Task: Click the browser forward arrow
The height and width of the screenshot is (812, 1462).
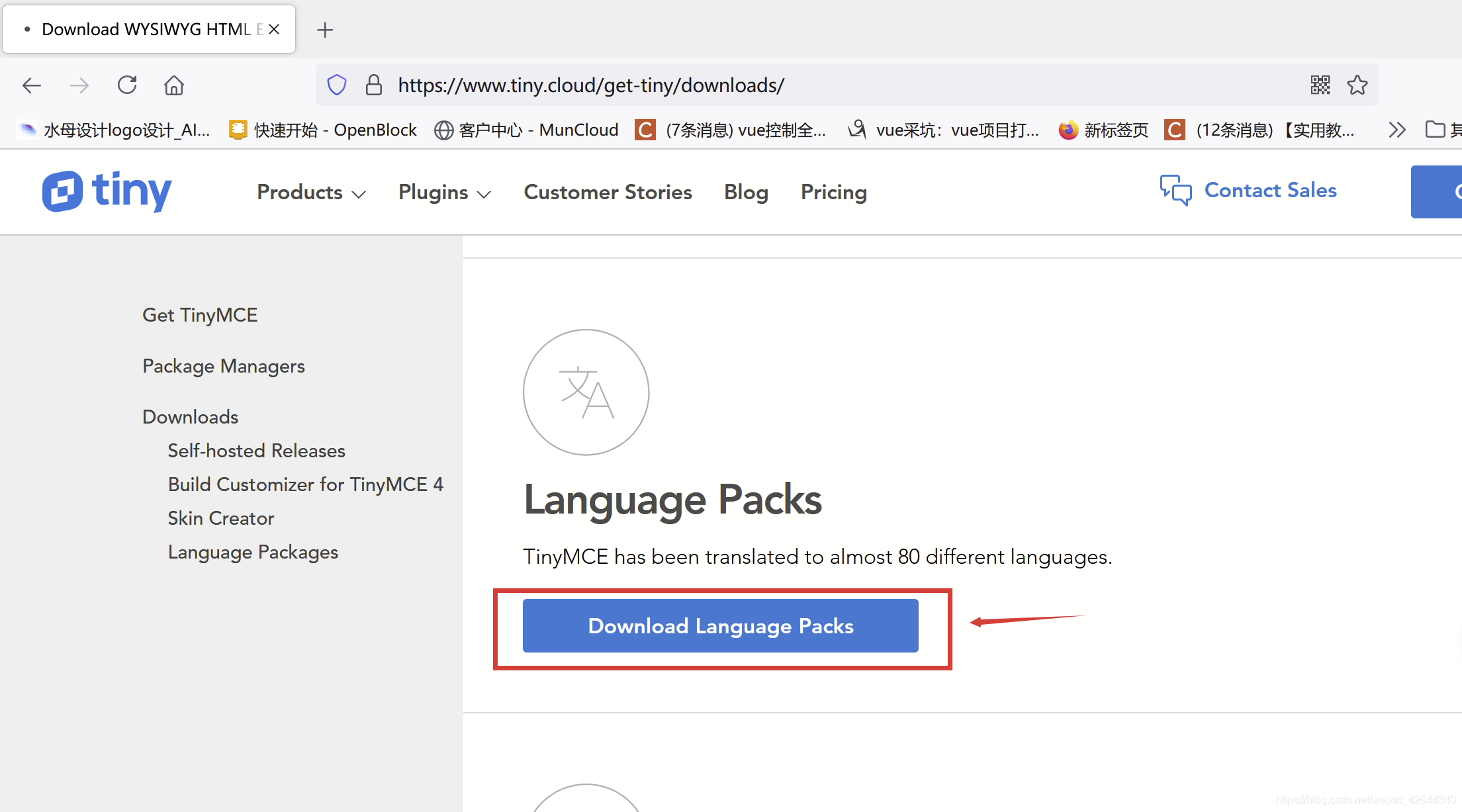Action: (79, 85)
